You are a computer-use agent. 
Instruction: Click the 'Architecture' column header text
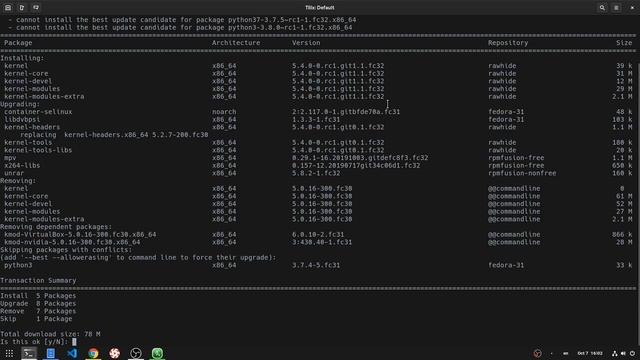pos(236,43)
